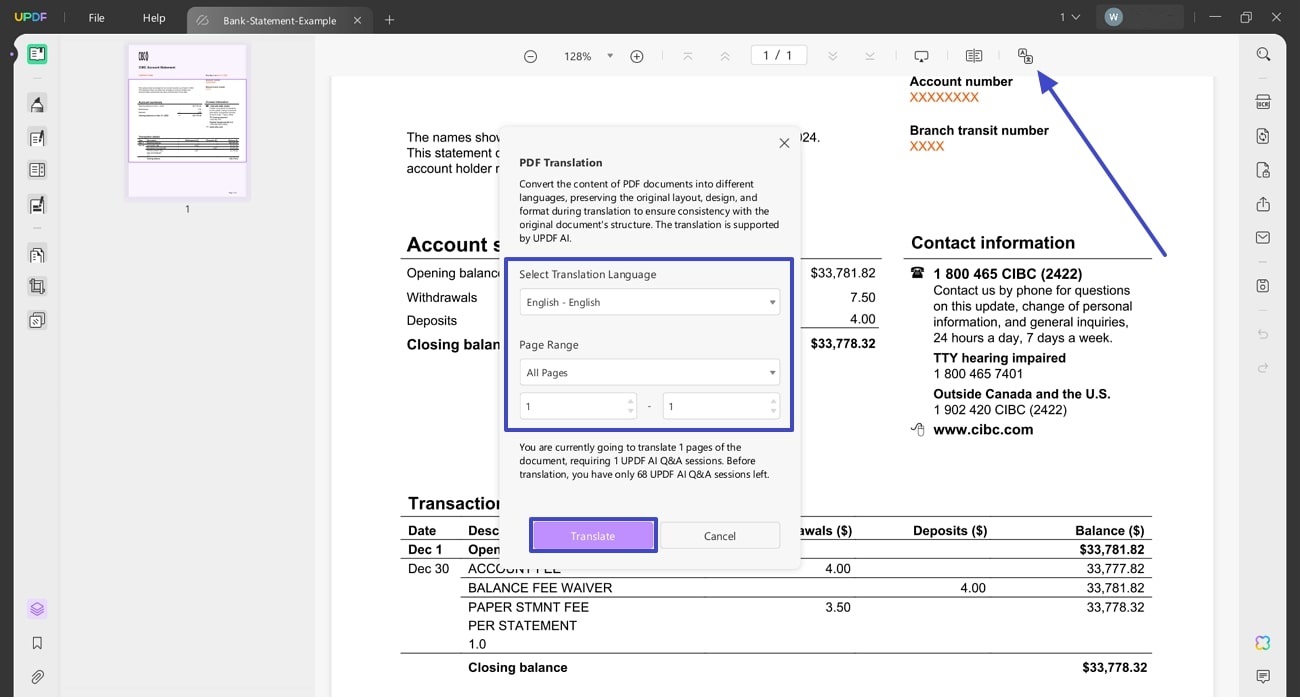Redo the last action
This screenshot has height=697, width=1300.
1263,368
